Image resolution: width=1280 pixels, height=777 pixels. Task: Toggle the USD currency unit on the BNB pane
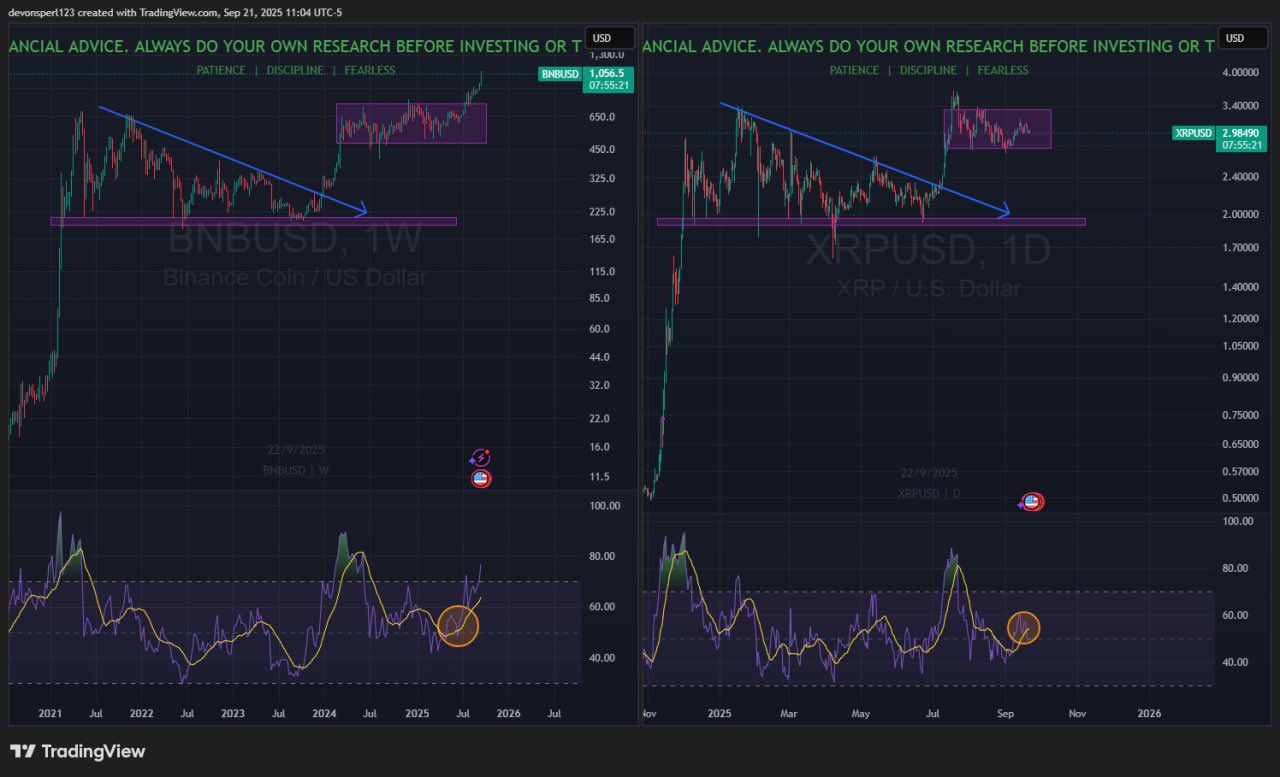609,37
